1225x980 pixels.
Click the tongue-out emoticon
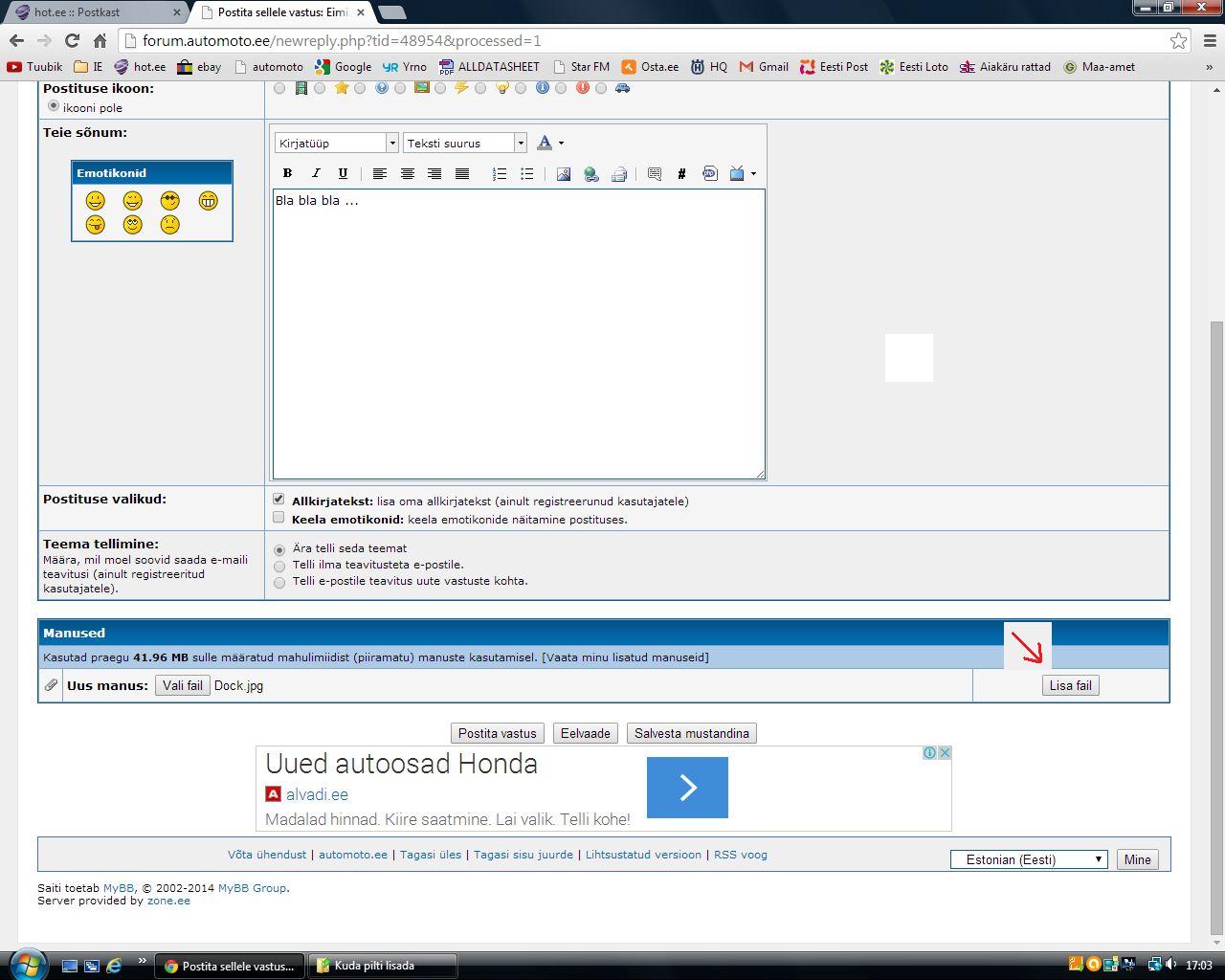click(95, 224)
